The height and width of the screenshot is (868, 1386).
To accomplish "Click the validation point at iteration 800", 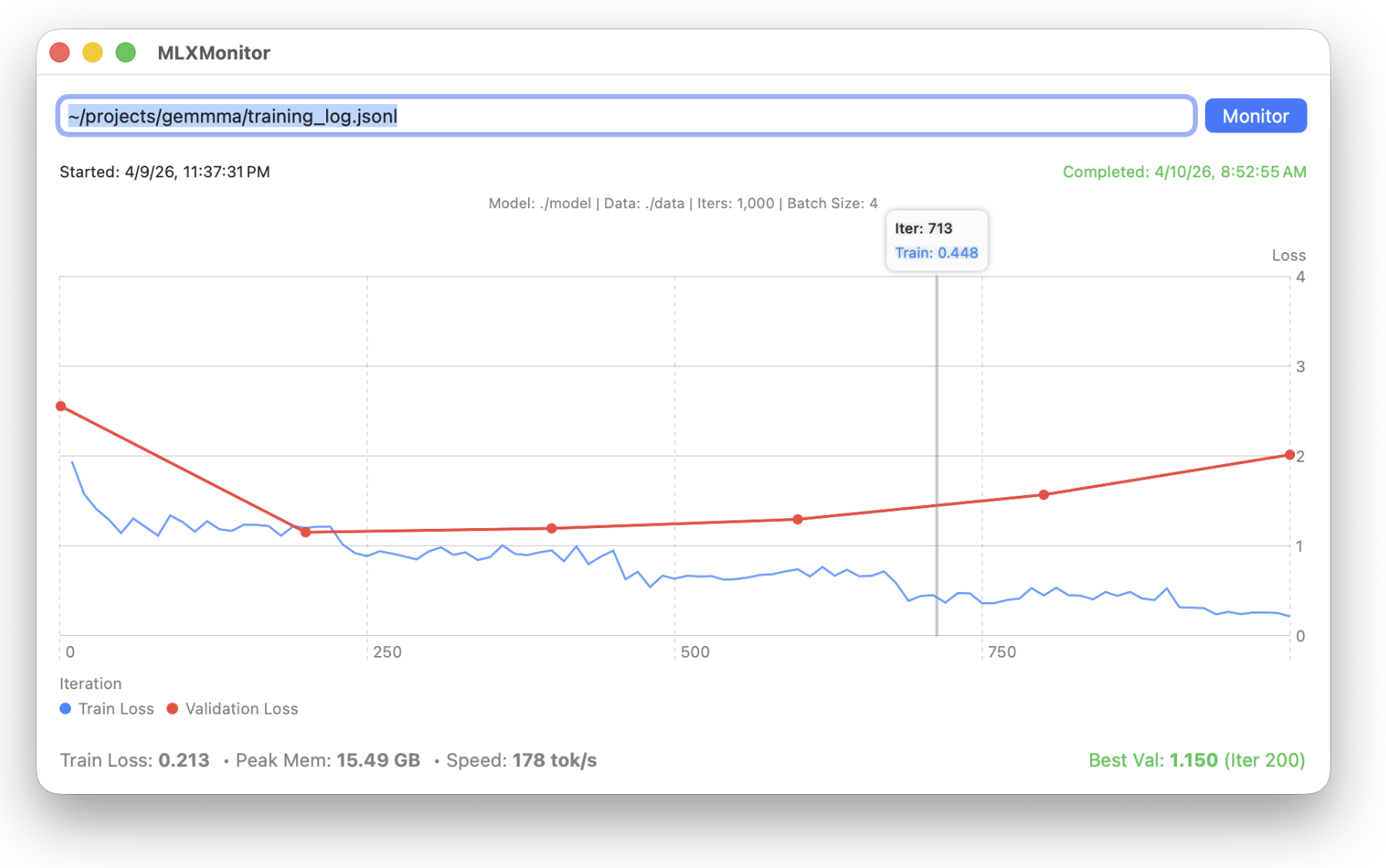I will pos(1044,495).
